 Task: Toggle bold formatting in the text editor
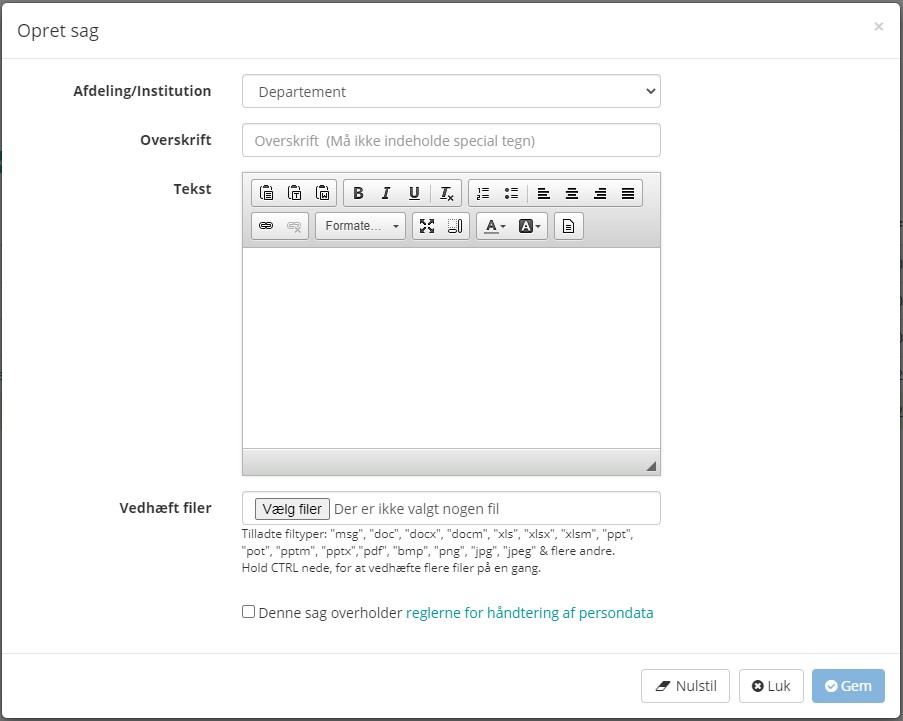point(358,194)
